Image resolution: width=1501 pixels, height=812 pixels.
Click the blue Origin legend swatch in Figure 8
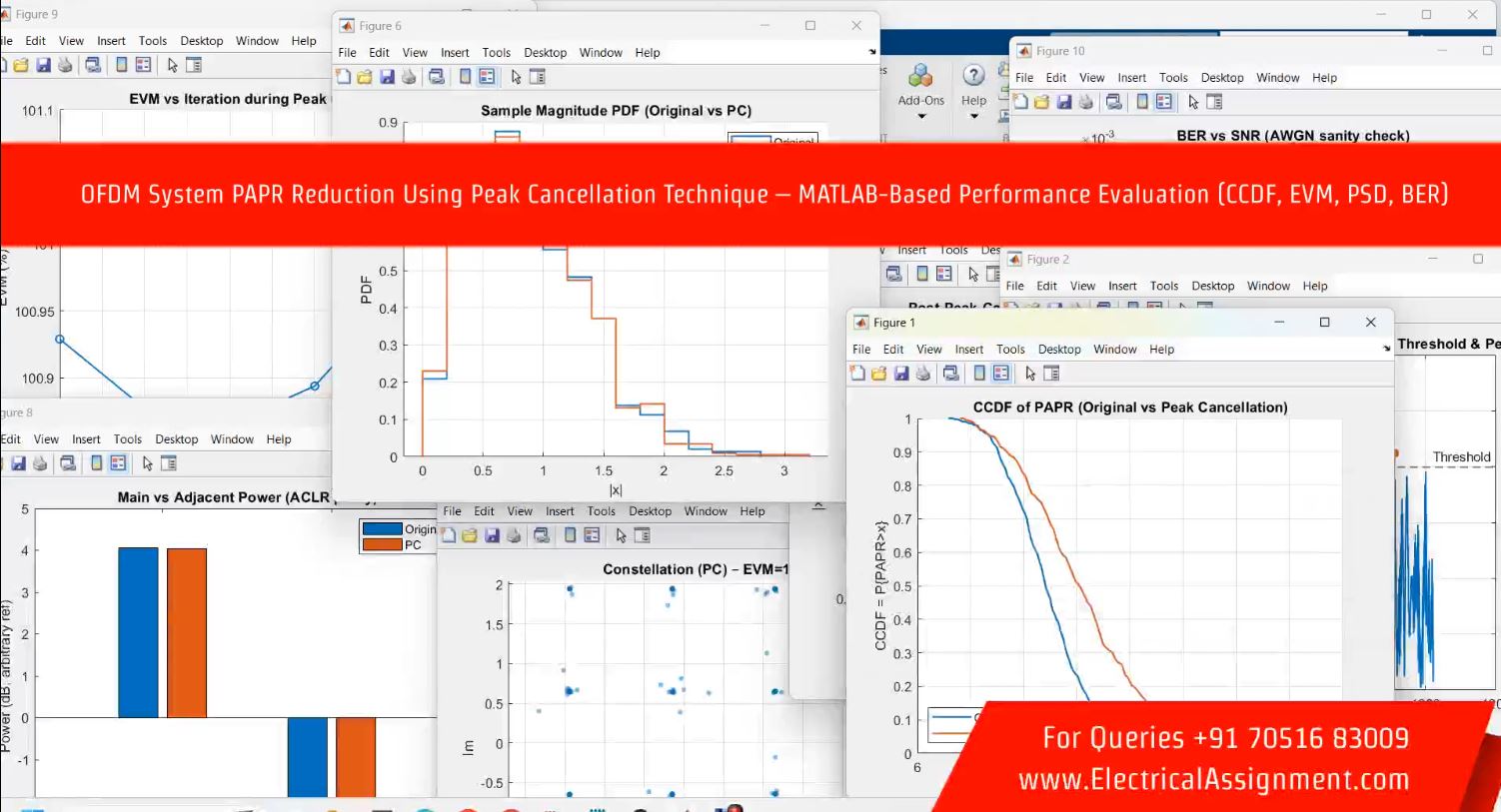point(382,529)
